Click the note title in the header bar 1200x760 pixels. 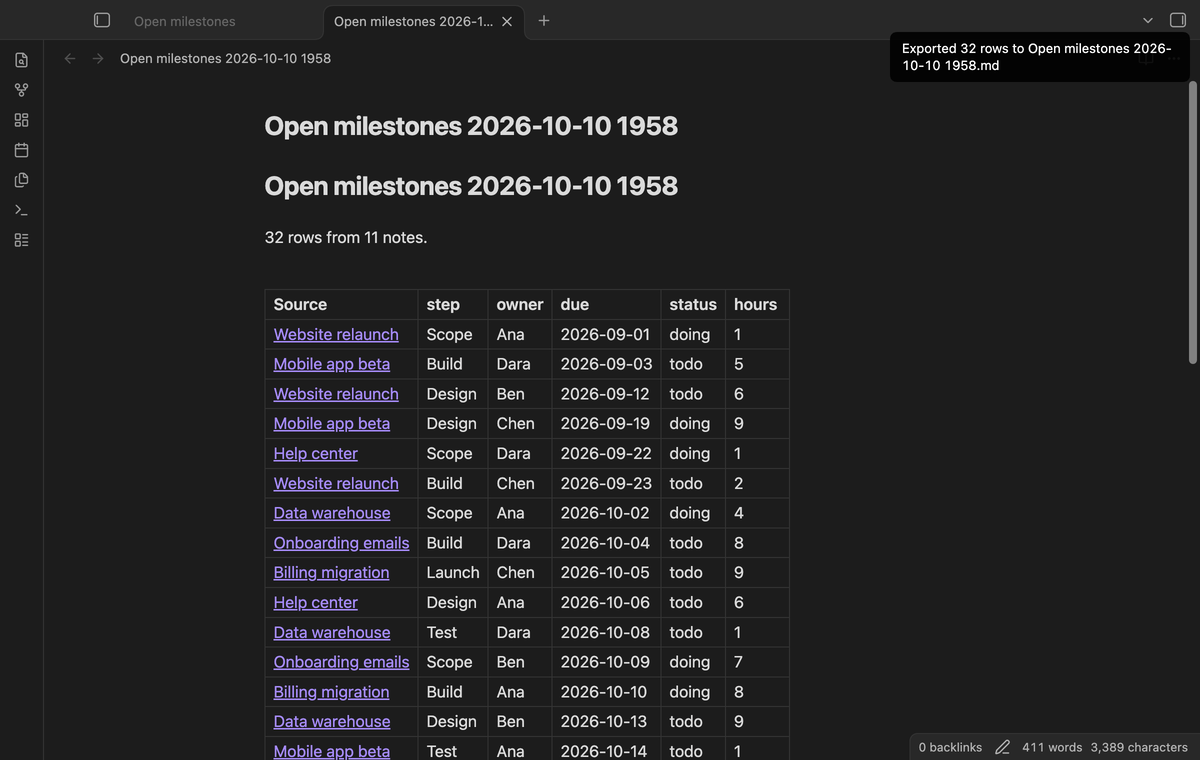point(225,58)
